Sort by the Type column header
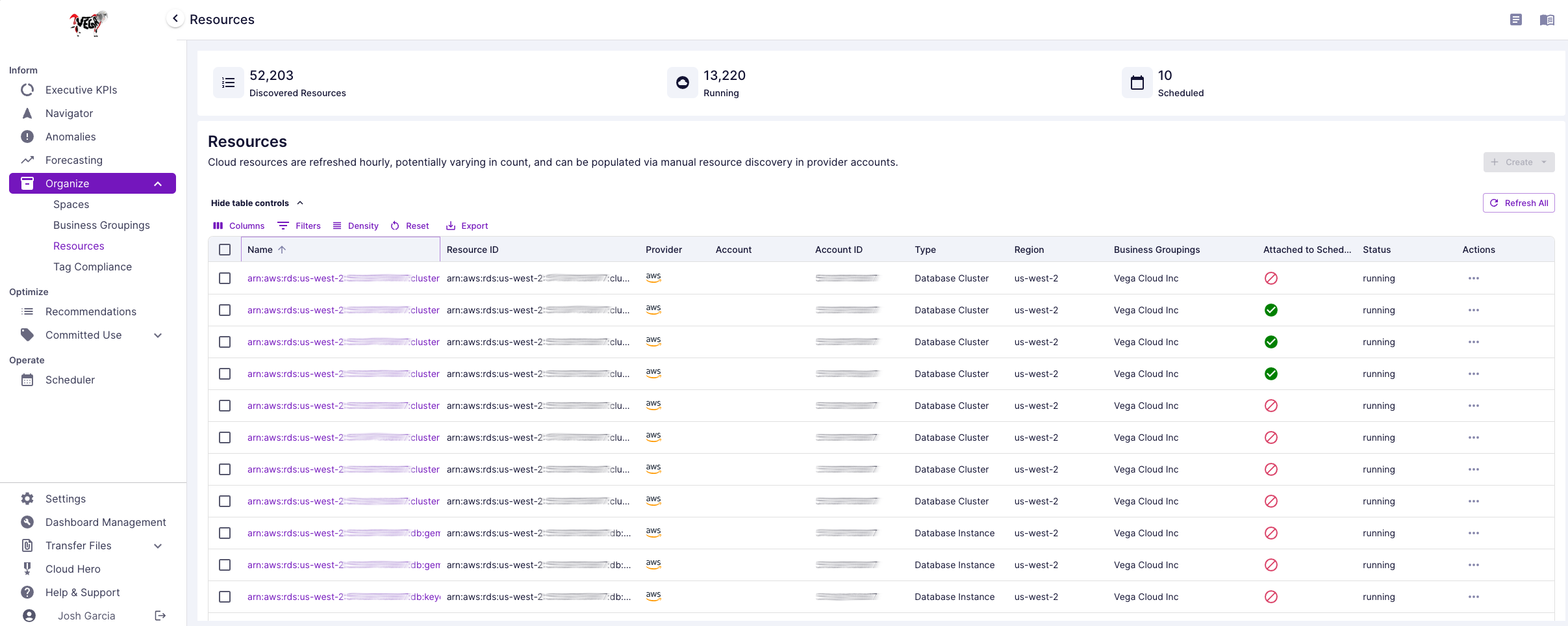This screenshot has width=1568, height=626. 925,250
